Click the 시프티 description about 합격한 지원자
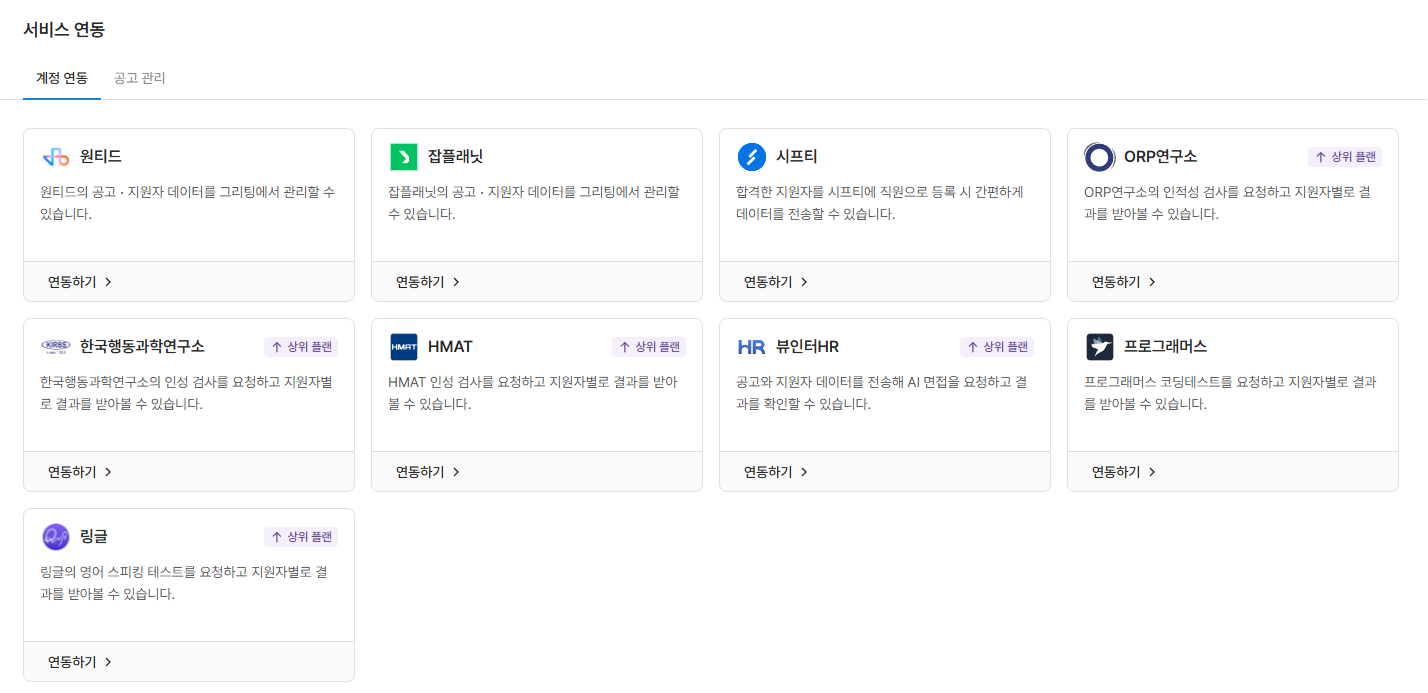The height and width of the screenshot is (693, 1428). [880, 203]
